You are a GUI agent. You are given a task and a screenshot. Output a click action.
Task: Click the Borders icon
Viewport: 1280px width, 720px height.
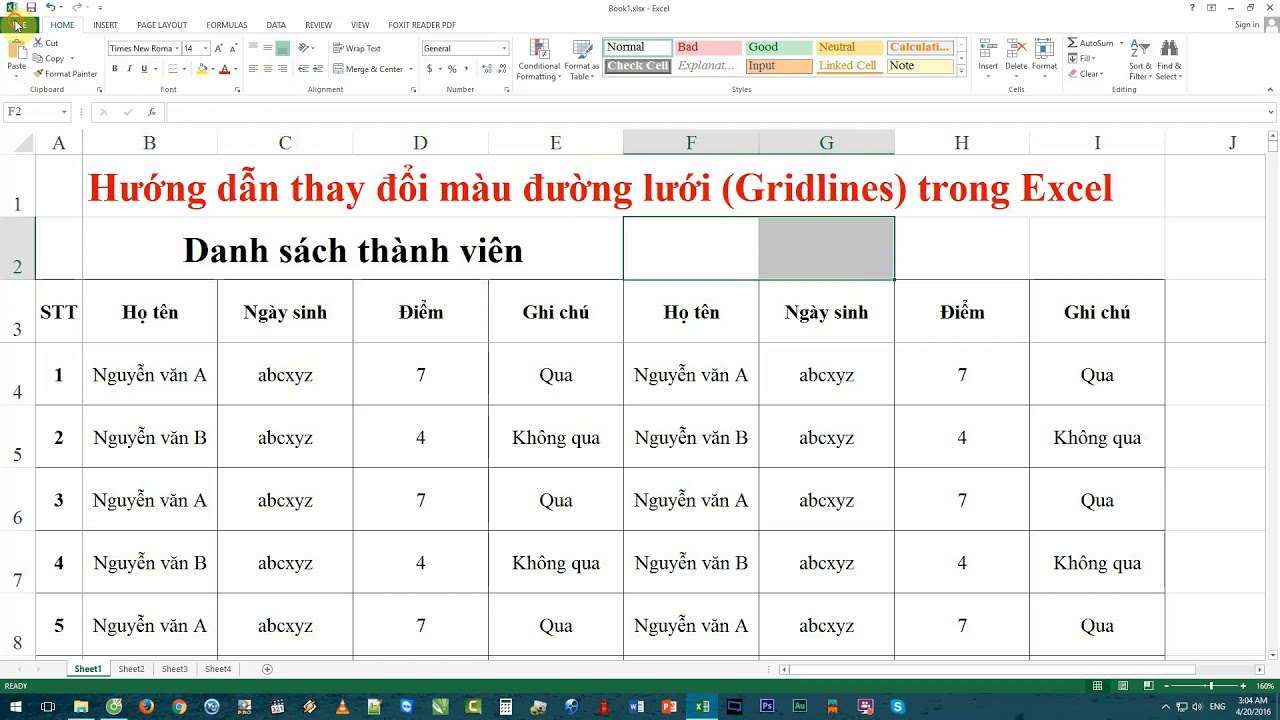[173, 69]
